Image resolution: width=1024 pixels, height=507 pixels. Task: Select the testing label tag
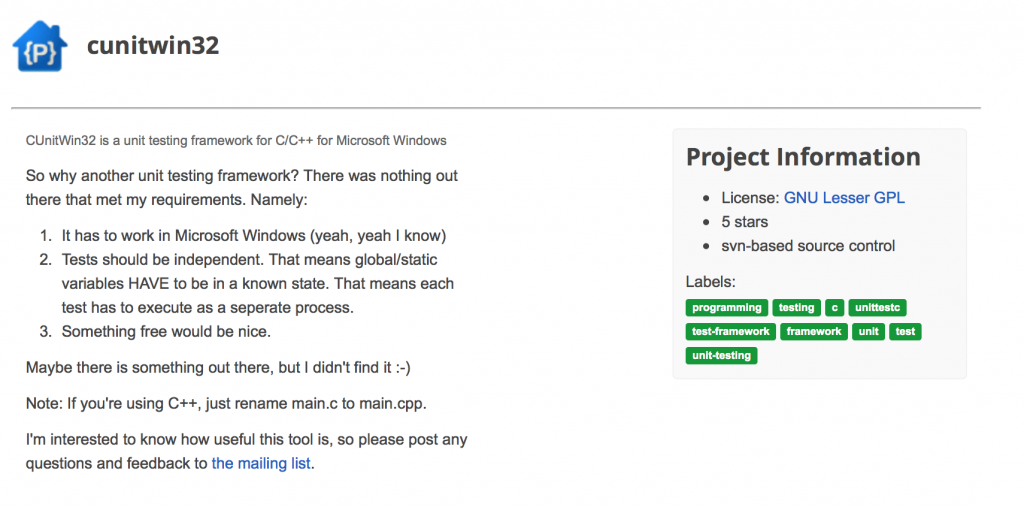[796, 308]
